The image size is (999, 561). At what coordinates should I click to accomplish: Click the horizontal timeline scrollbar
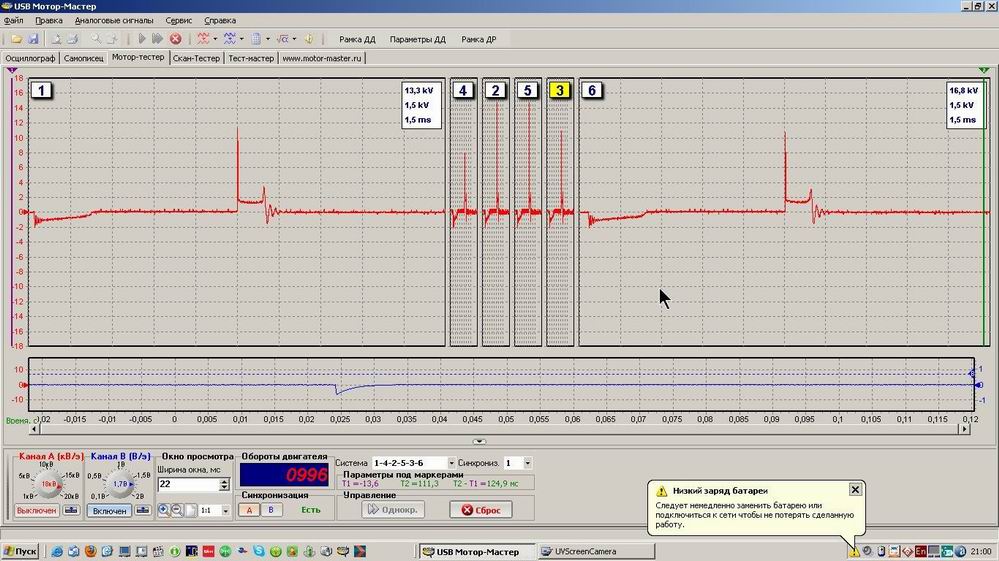pos(499,429)
